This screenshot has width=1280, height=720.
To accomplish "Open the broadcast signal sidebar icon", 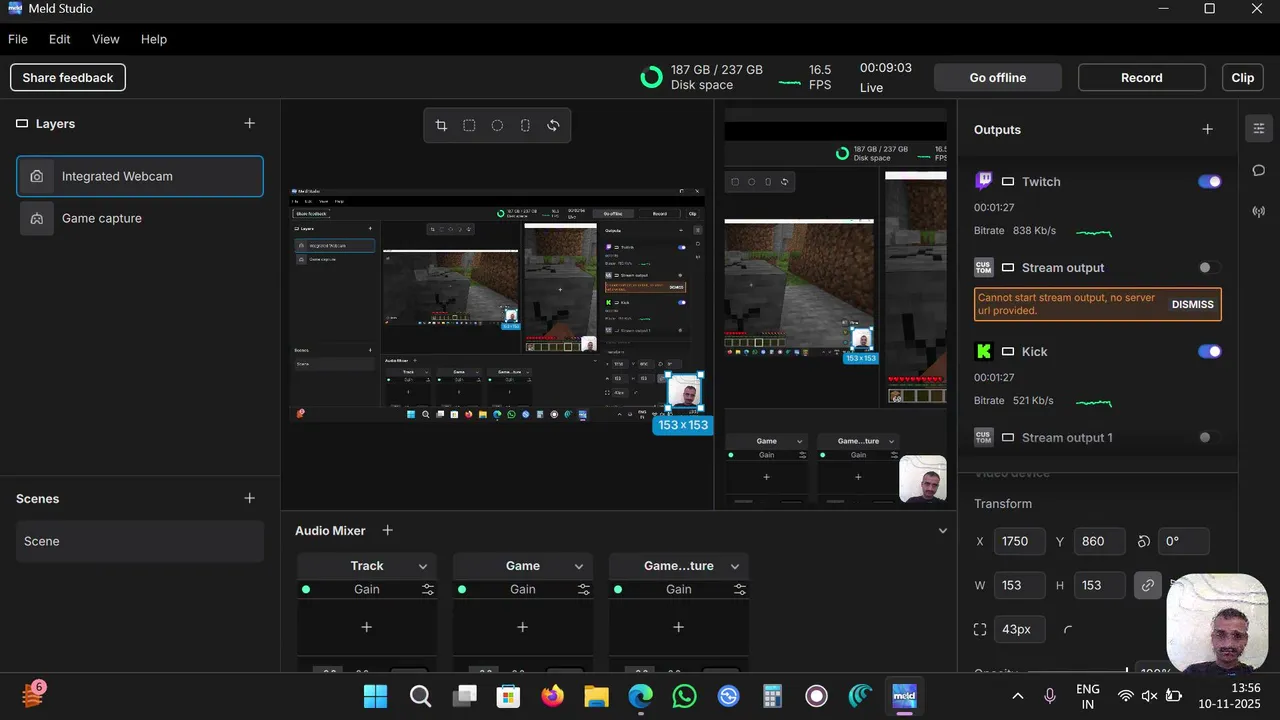I will click(x=1259, y=212).
